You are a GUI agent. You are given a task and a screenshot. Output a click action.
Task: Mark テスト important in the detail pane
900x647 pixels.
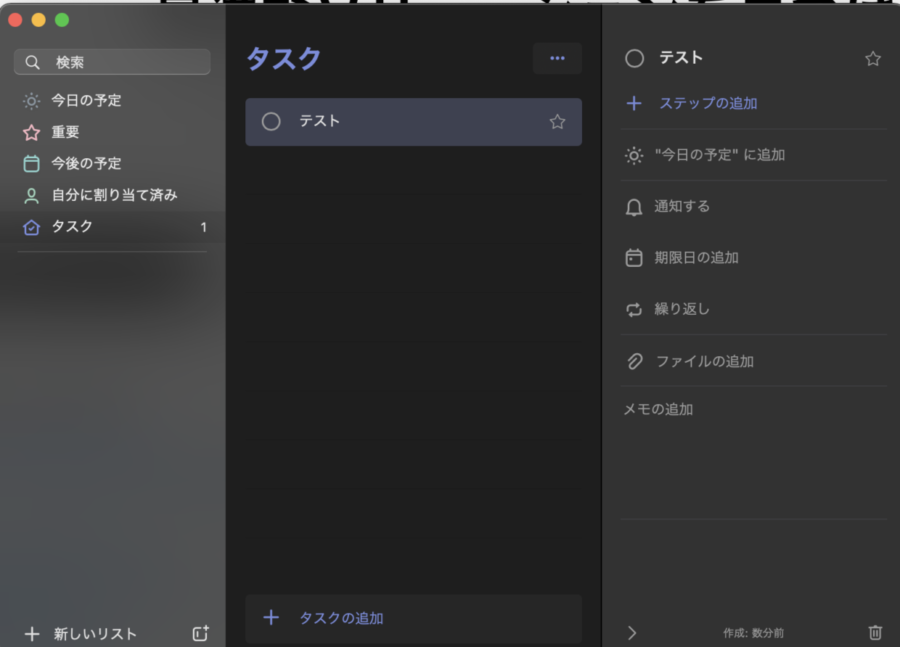[873, 59]
